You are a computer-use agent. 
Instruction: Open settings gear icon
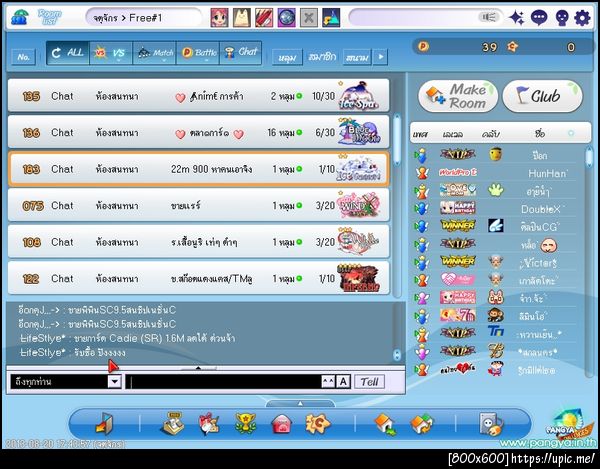tap(582, 18)
